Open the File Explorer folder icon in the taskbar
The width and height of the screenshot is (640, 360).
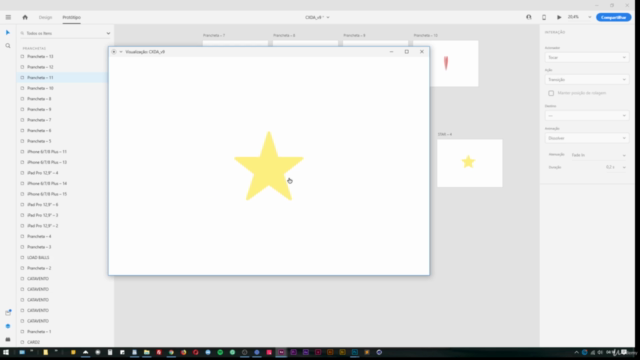[147, 352]
